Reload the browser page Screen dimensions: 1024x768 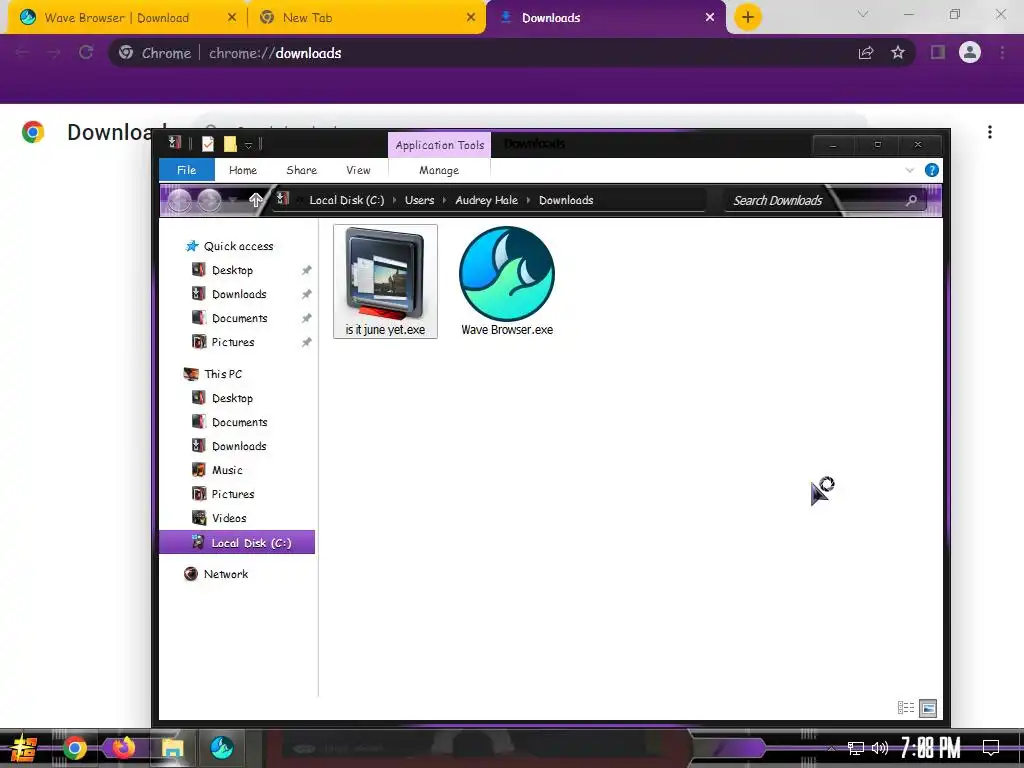point(86,52)
